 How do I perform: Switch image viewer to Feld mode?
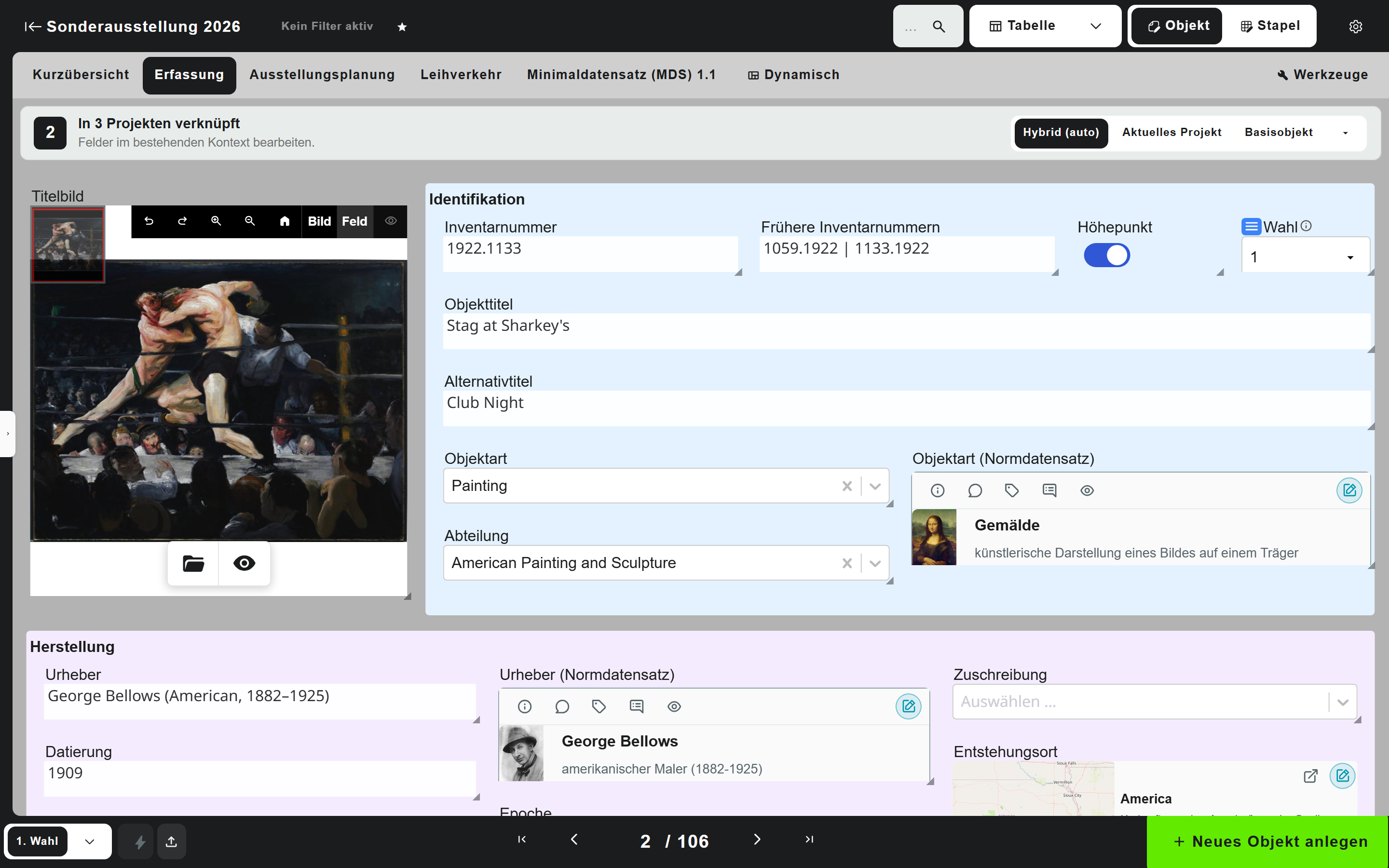[x=354, y=221]
